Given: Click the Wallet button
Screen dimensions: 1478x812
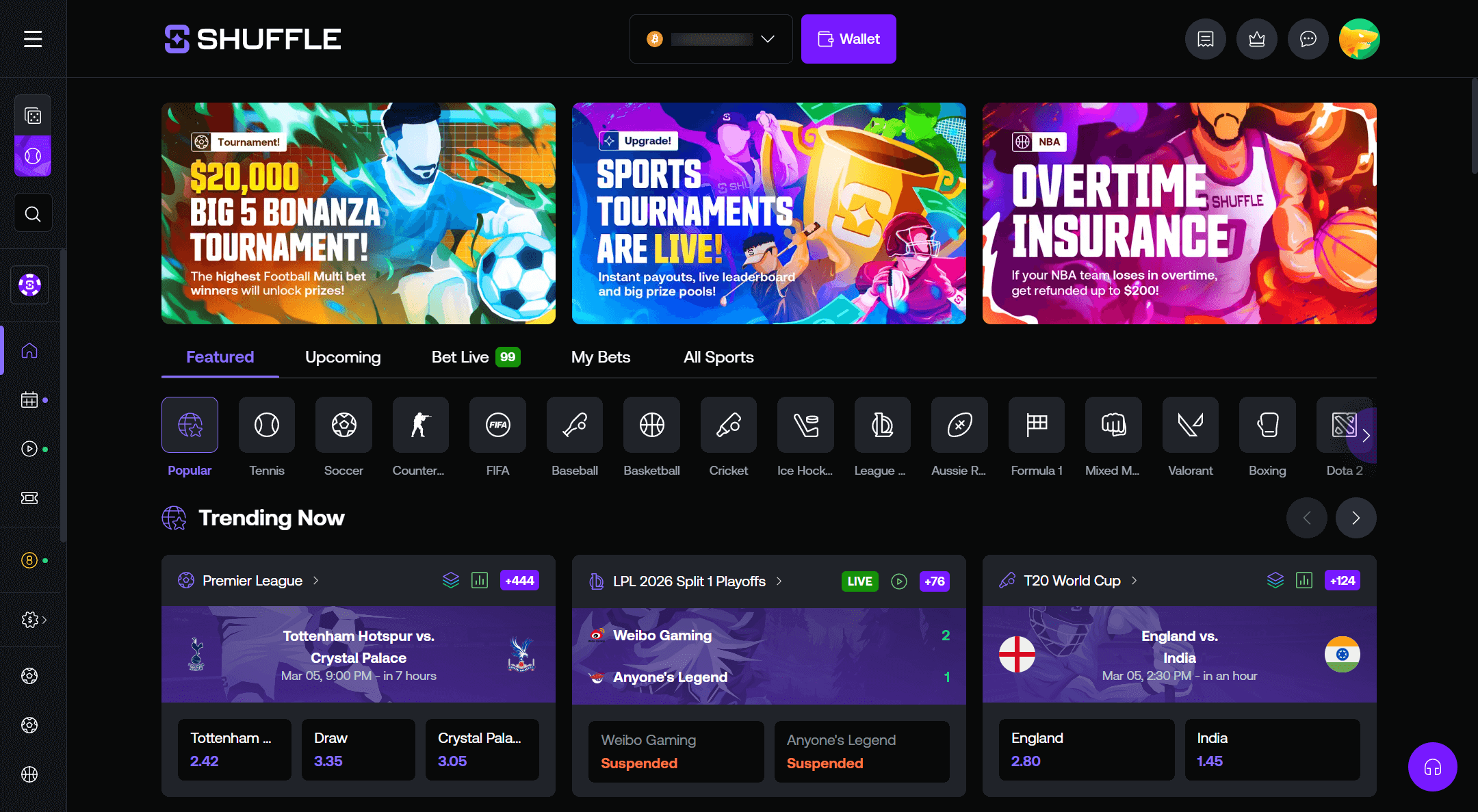Looking at the screenshot, I should [848, 39].
